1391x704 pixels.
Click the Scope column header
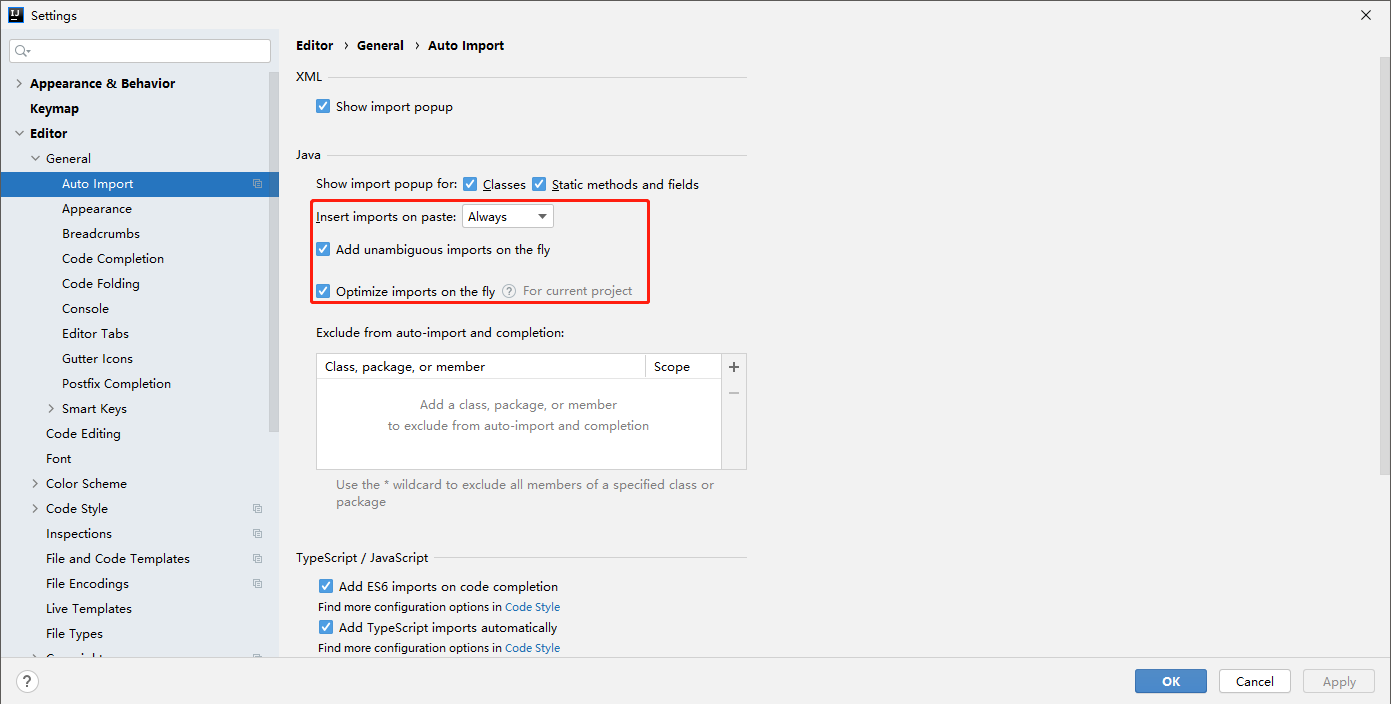tap(683, 367)
